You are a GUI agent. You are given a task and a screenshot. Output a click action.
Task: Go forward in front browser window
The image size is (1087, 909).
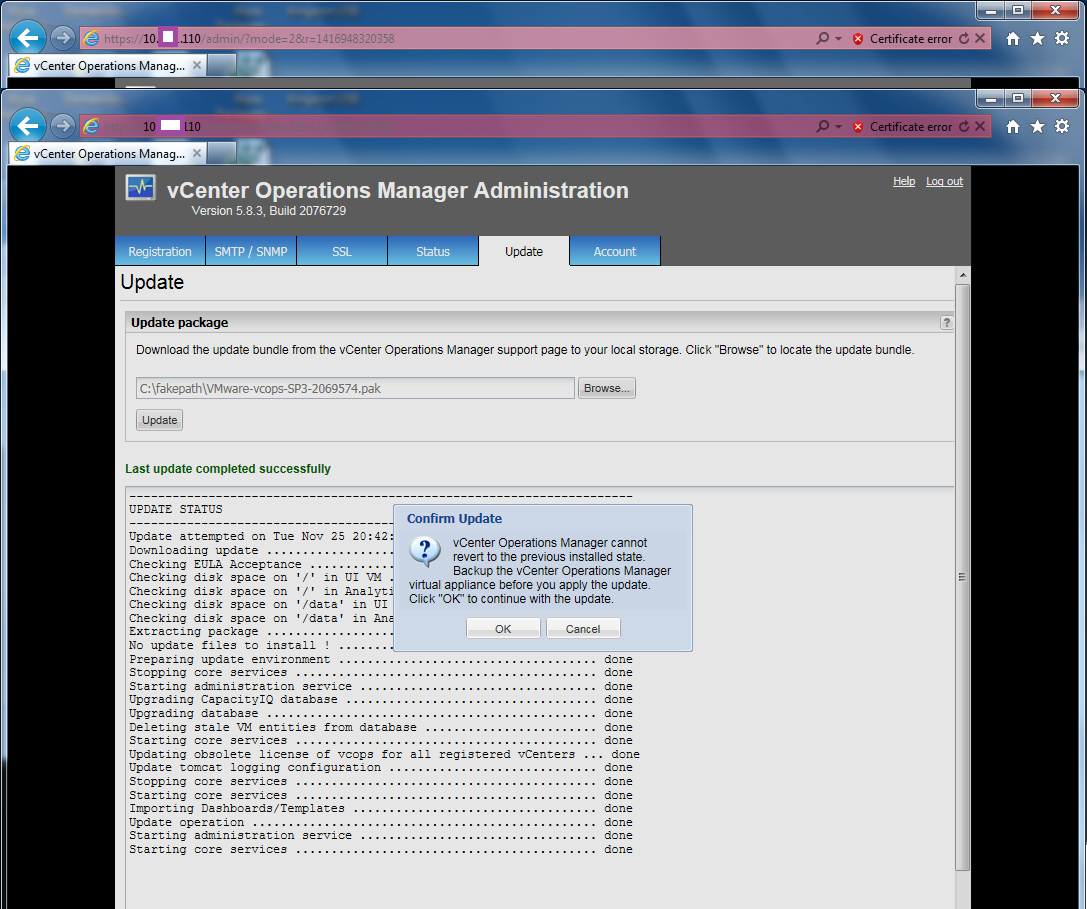tap(62, 126)
